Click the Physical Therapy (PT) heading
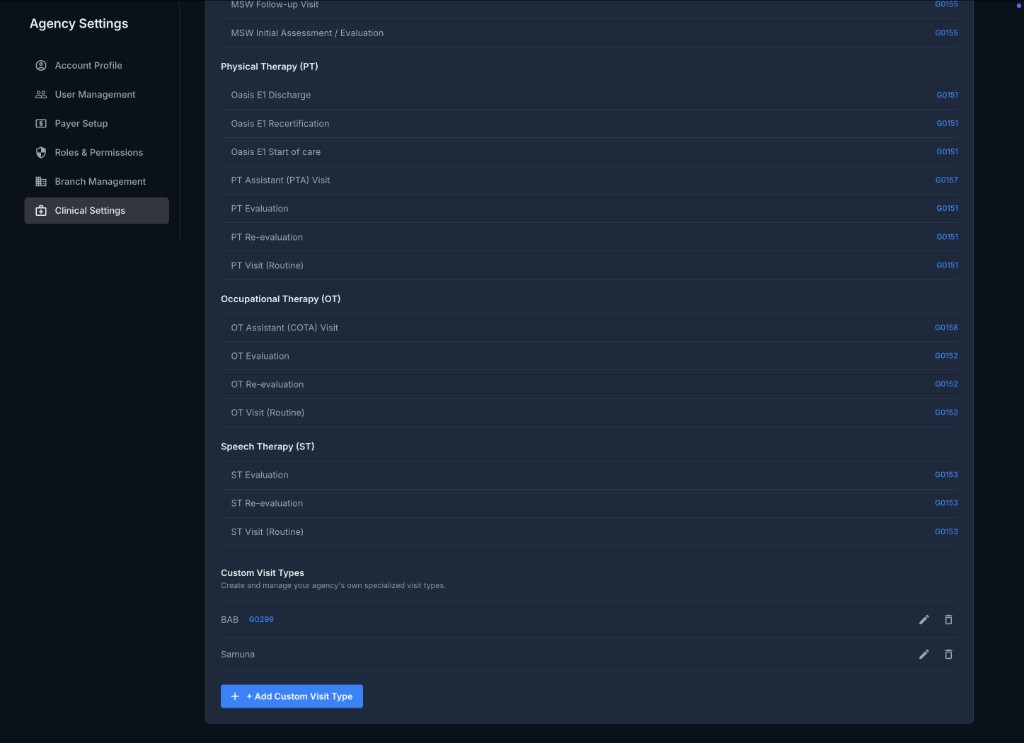The height and width of the screenshot is (743, 1024). coord(269,67)
